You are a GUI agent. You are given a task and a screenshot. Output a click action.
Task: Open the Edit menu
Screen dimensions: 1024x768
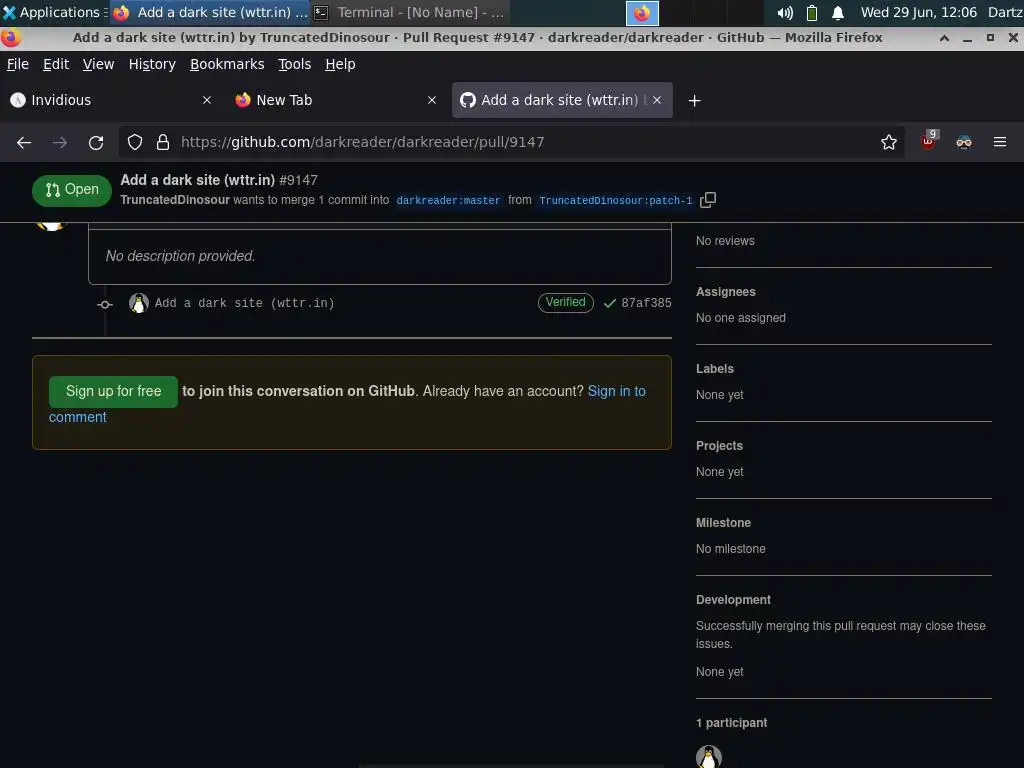[56, 64]
